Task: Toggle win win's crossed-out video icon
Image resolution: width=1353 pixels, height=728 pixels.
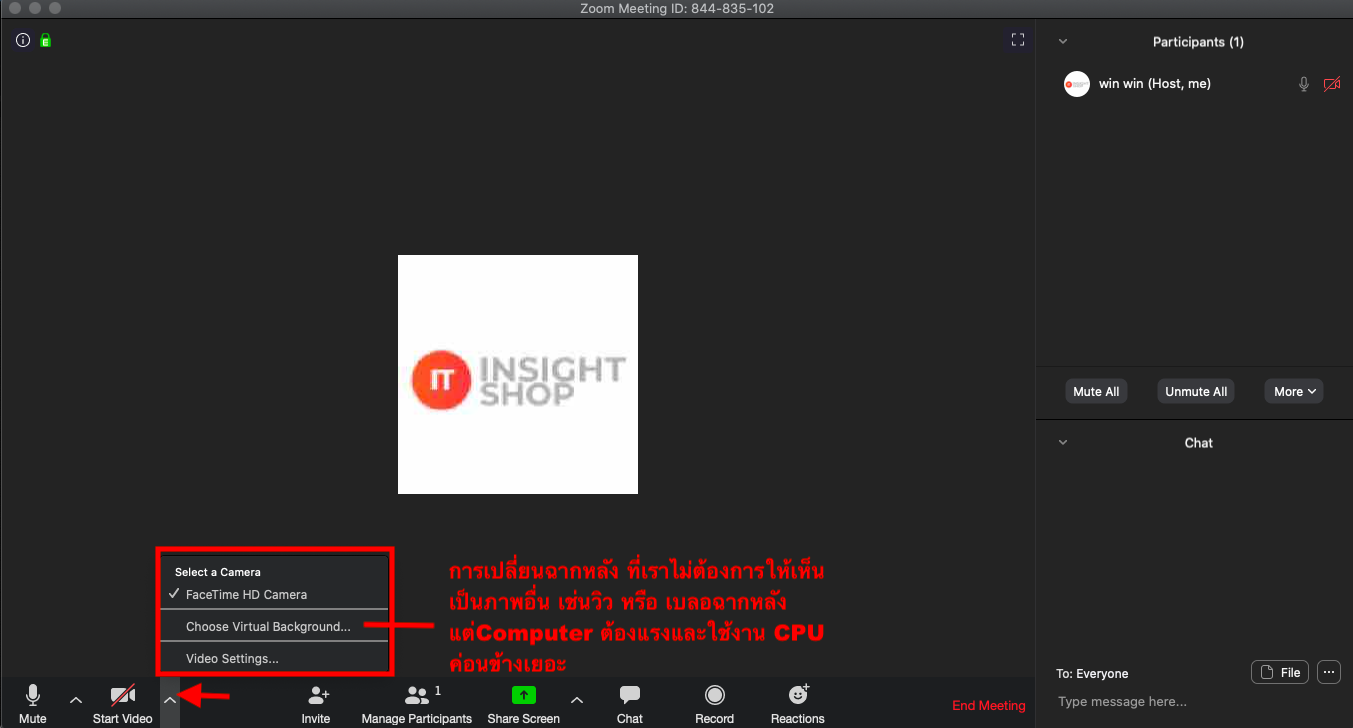Action: (1332, 84)
